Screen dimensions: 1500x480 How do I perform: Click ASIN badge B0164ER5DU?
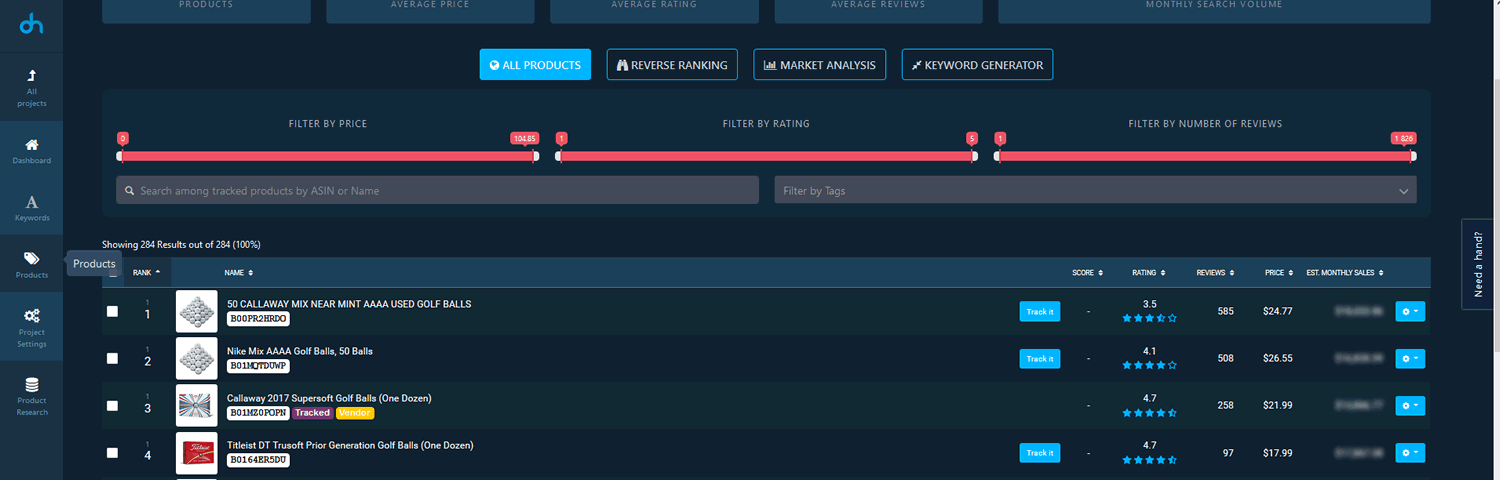(258, 460)
